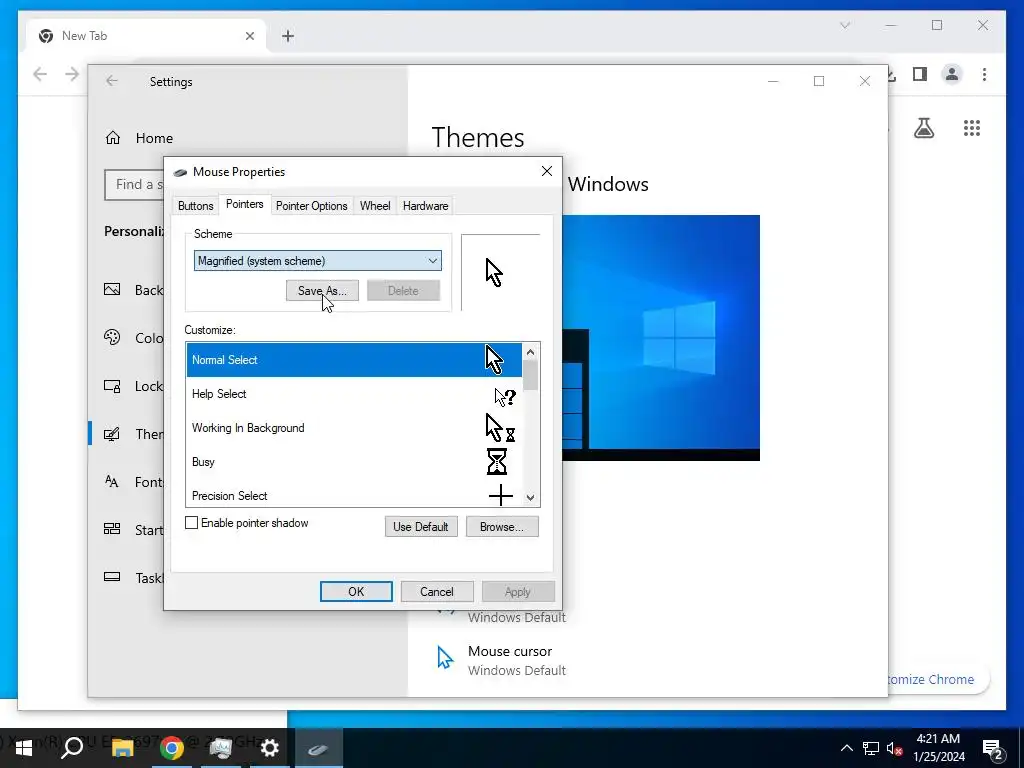Open Fonts icon in Settings sidebar
1024x768 pixels.
pyautogui.click(x=112, y=482)
